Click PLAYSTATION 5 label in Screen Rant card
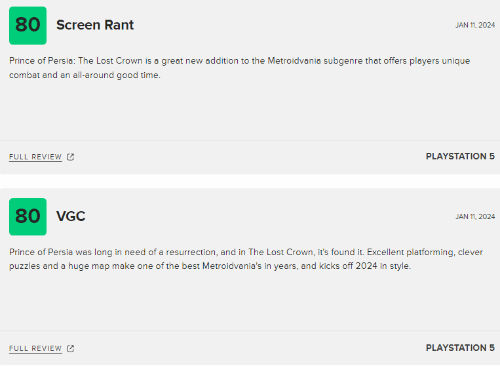Image resolution: width=500 pixels, height=366 pixels. (460, 156)
